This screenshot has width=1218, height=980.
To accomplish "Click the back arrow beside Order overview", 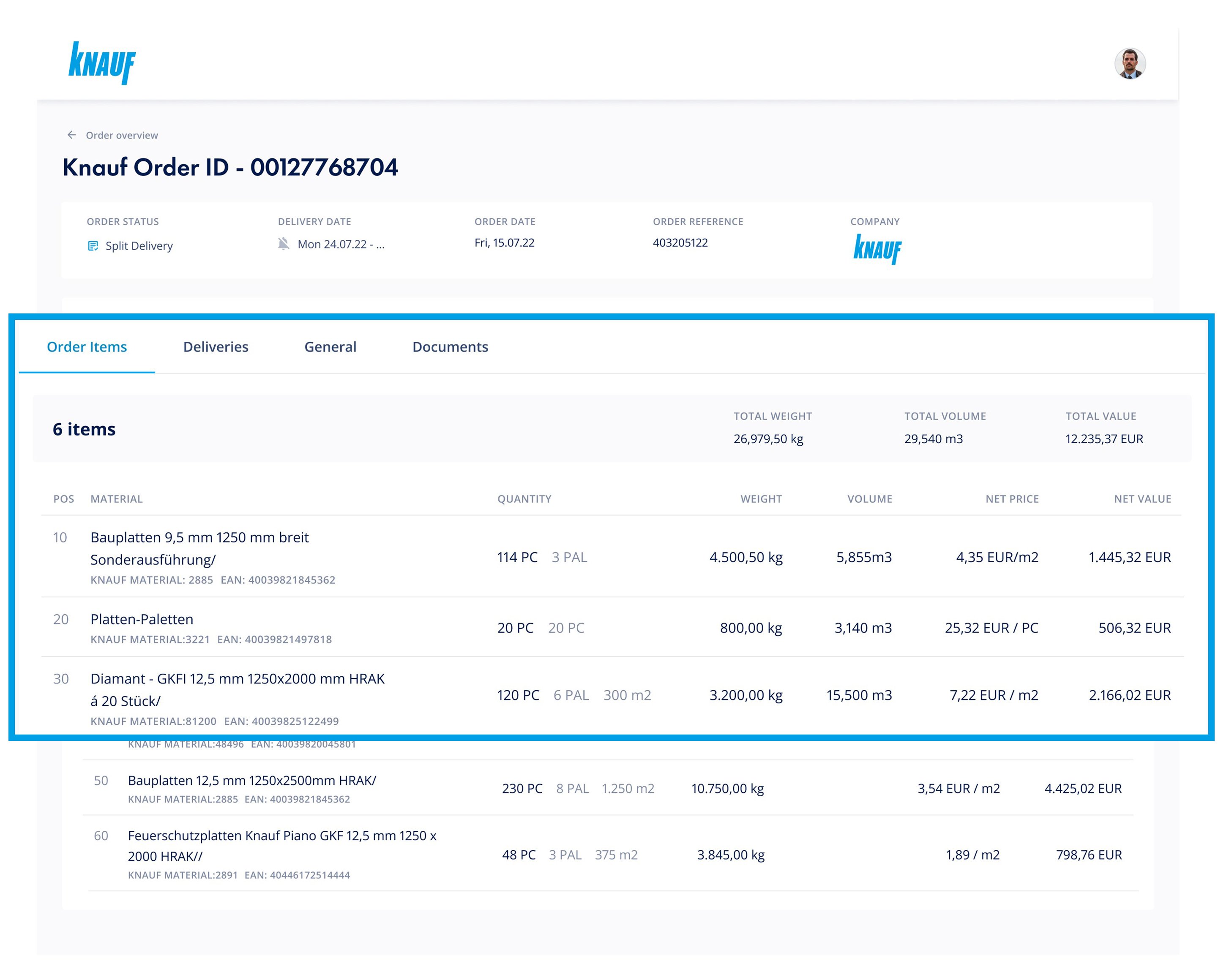I will coord(72,135).
